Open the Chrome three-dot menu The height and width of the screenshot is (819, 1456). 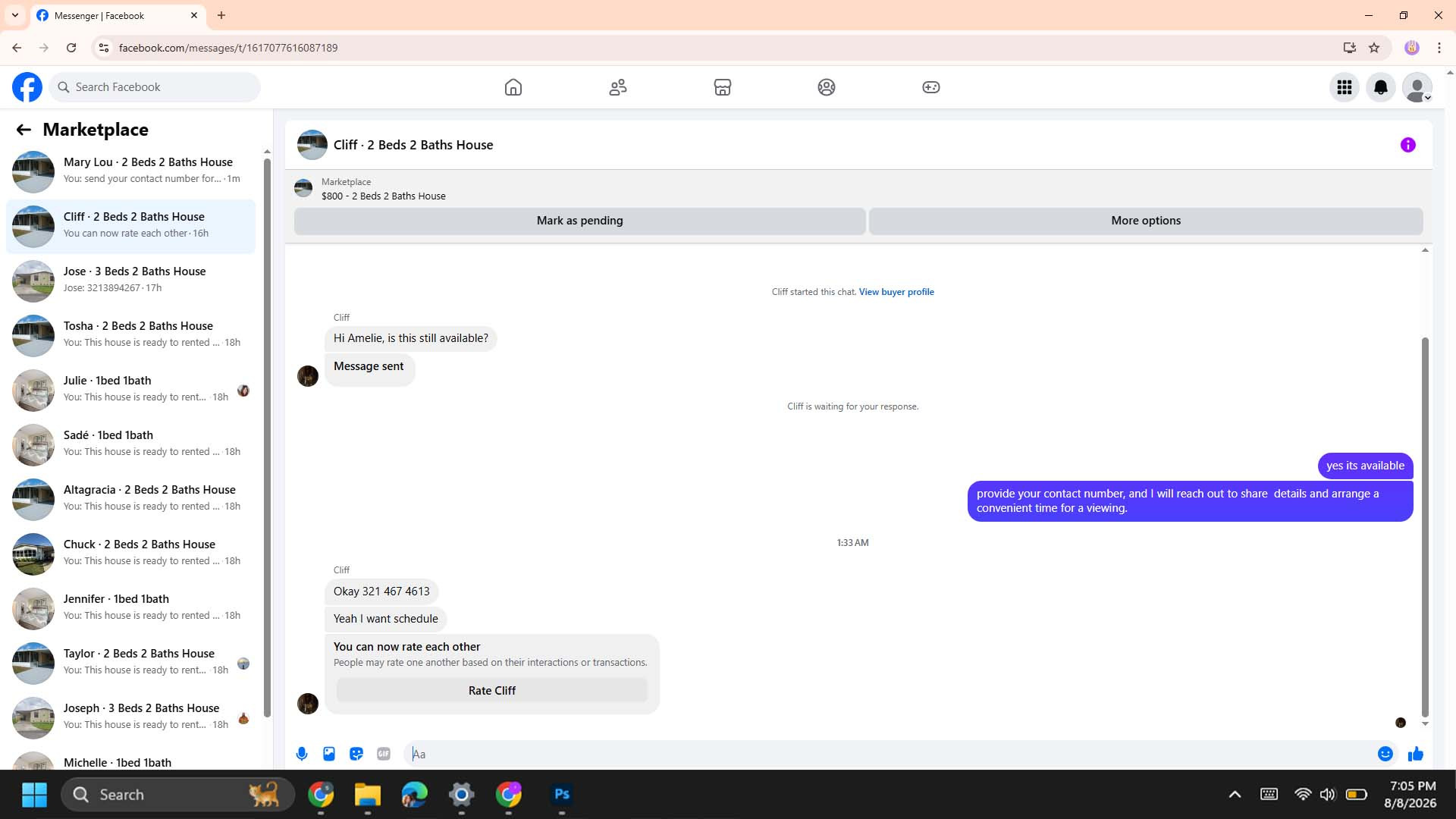click(1439, 48)
